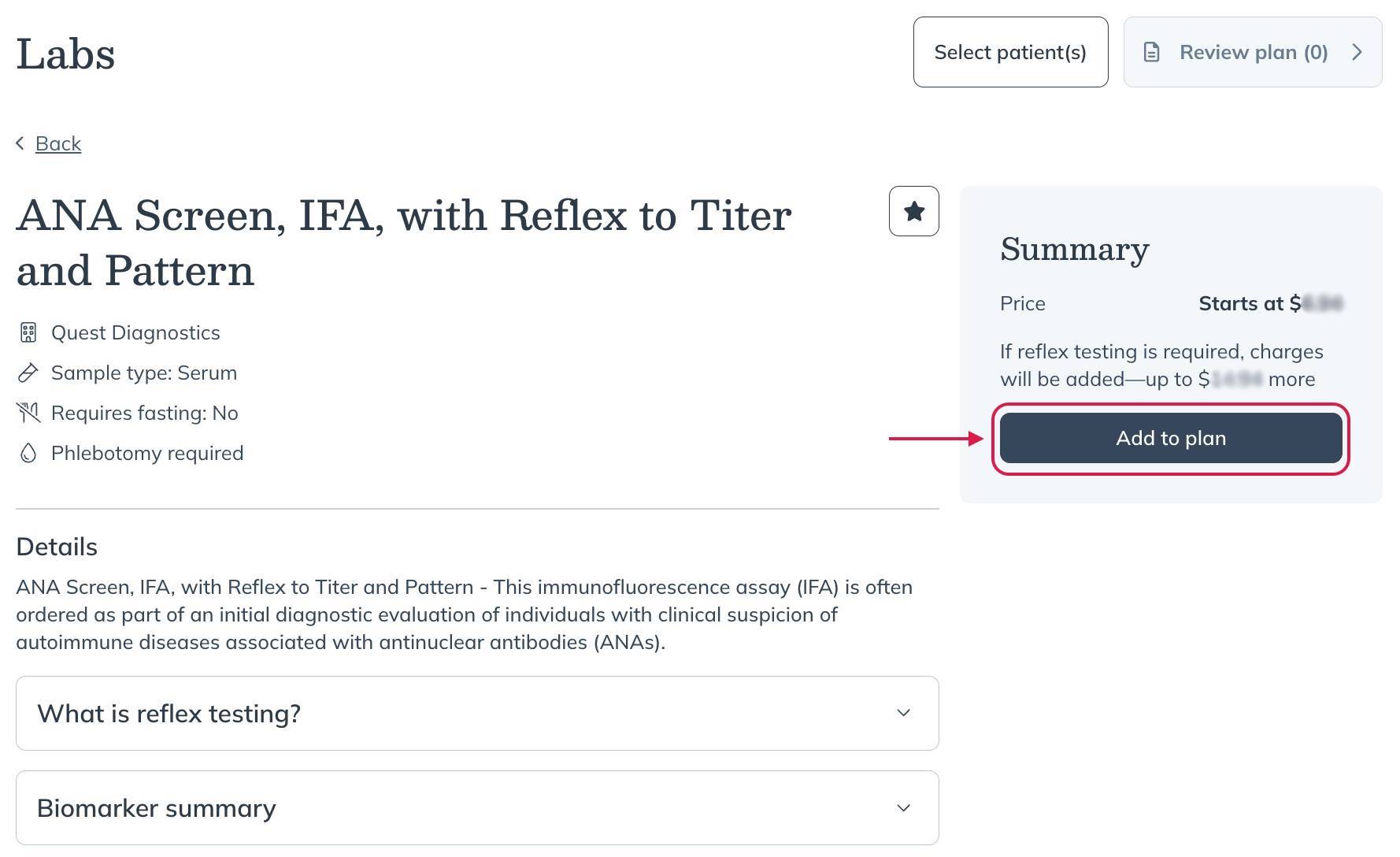Open the Select patient(s) button
The height and width of the screenshot is (857, 1400).
click(1010, 52)
